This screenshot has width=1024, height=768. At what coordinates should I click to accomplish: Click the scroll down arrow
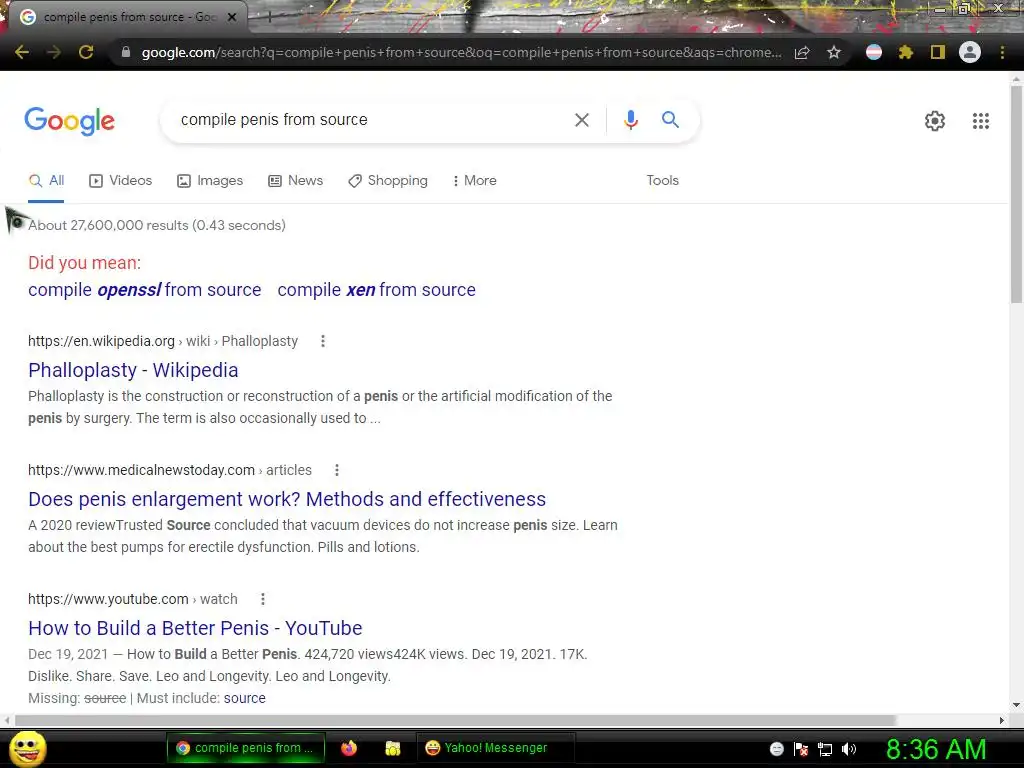[1016, 705]
